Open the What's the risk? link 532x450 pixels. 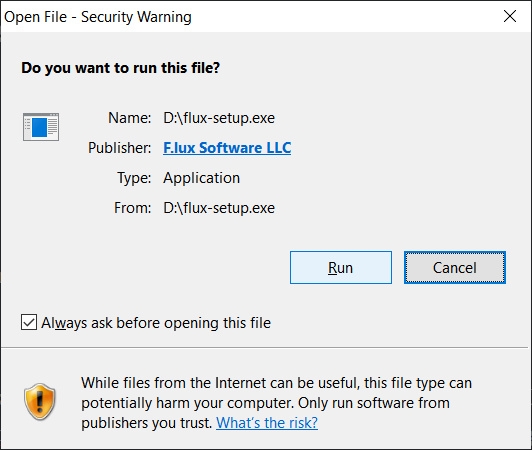[x=267, y=423]
